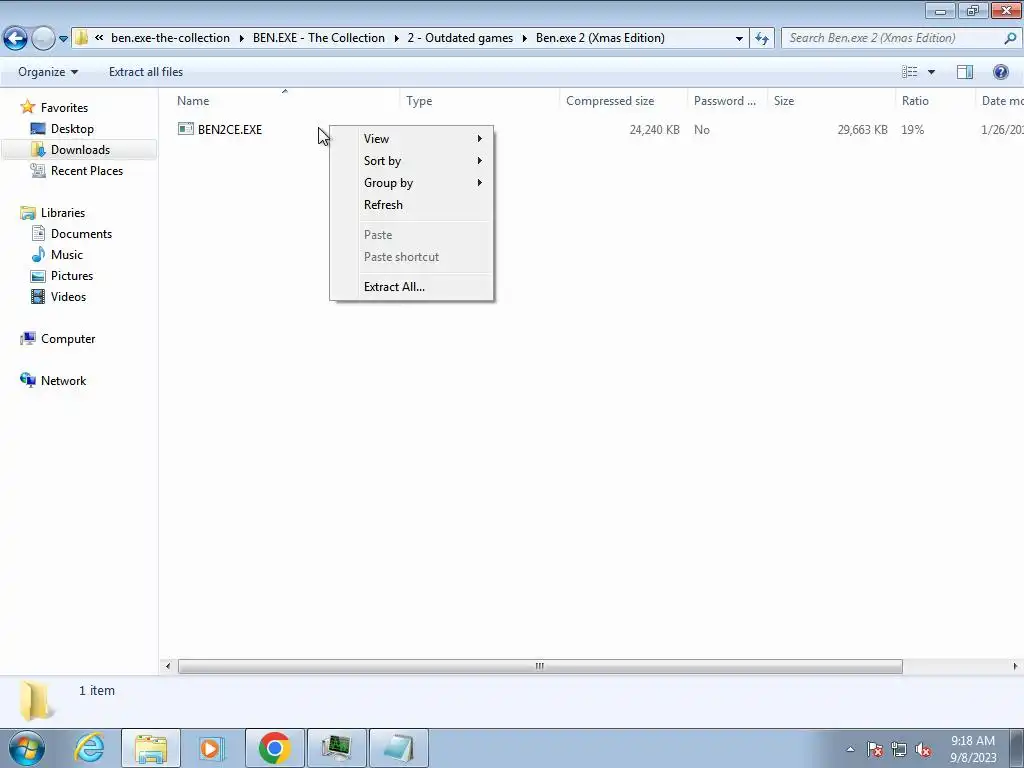
Task: Click the horizontal scrollbar thumb
Action: pos(539,666)
